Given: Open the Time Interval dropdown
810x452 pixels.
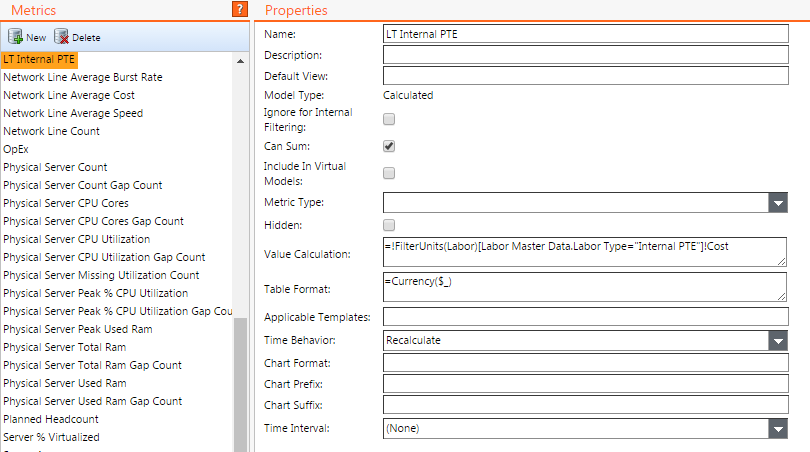Looking at the screenshot, I should pyautogui.click(x=778, y=428).
